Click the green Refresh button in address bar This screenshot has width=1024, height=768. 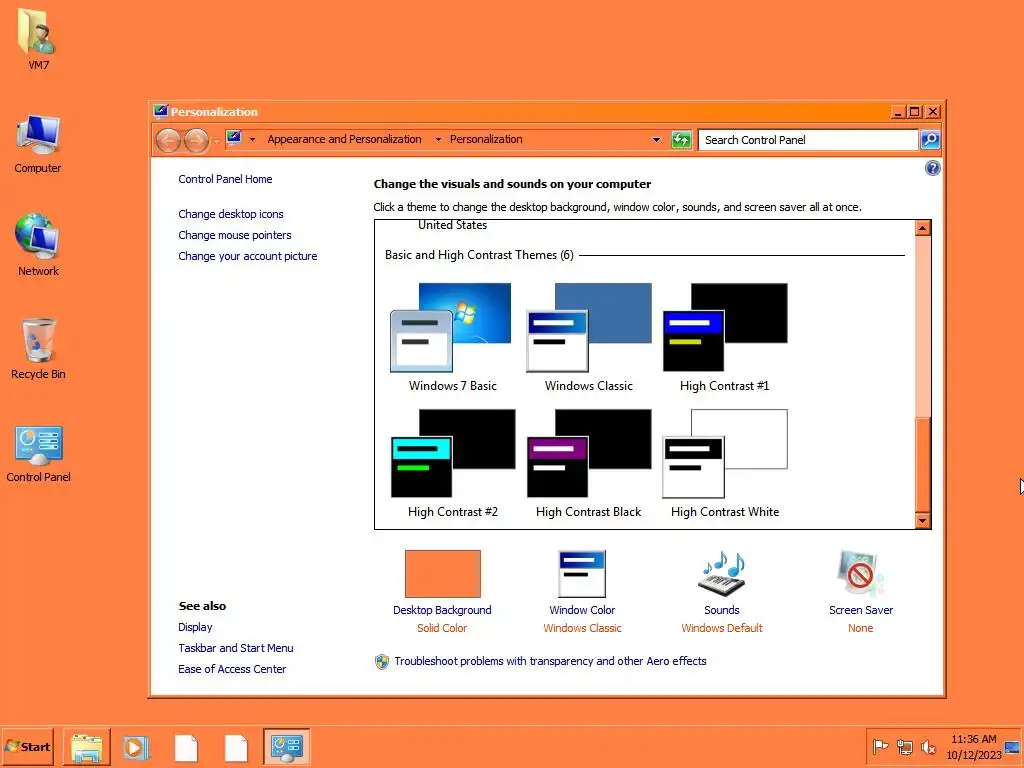coord(680,140)
